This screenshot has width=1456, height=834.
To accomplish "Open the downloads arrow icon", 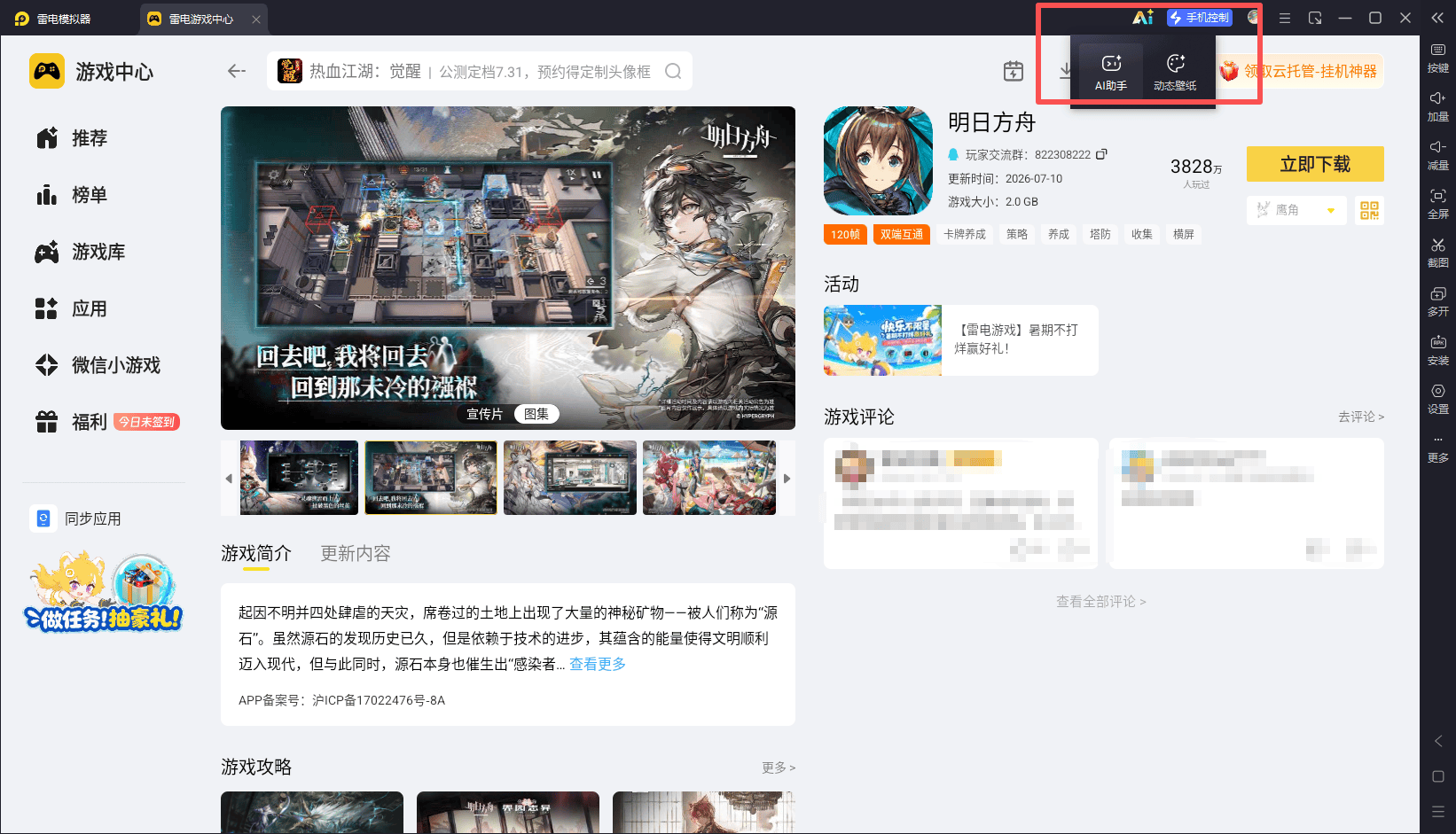I will (x=1065, y=71).
